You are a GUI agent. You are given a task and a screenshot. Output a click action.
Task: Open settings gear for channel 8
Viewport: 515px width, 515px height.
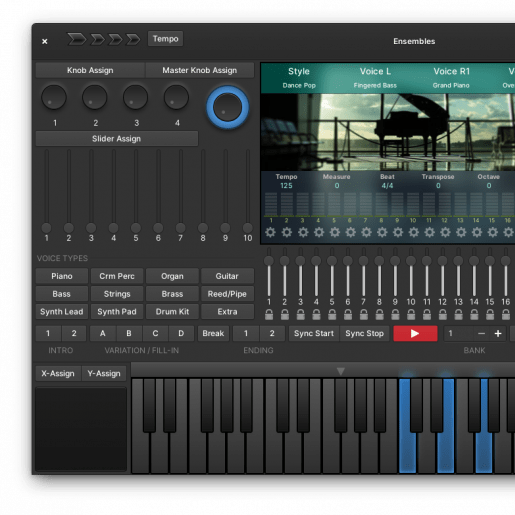tap(382, 232)
